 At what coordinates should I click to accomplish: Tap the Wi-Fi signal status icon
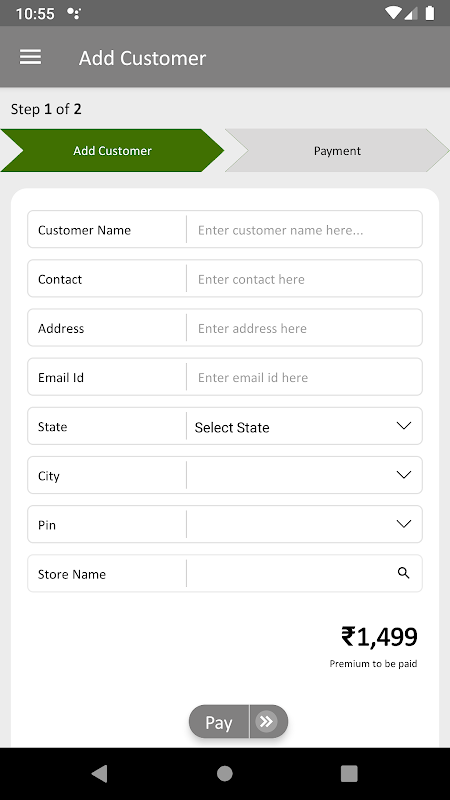(393, 13)
